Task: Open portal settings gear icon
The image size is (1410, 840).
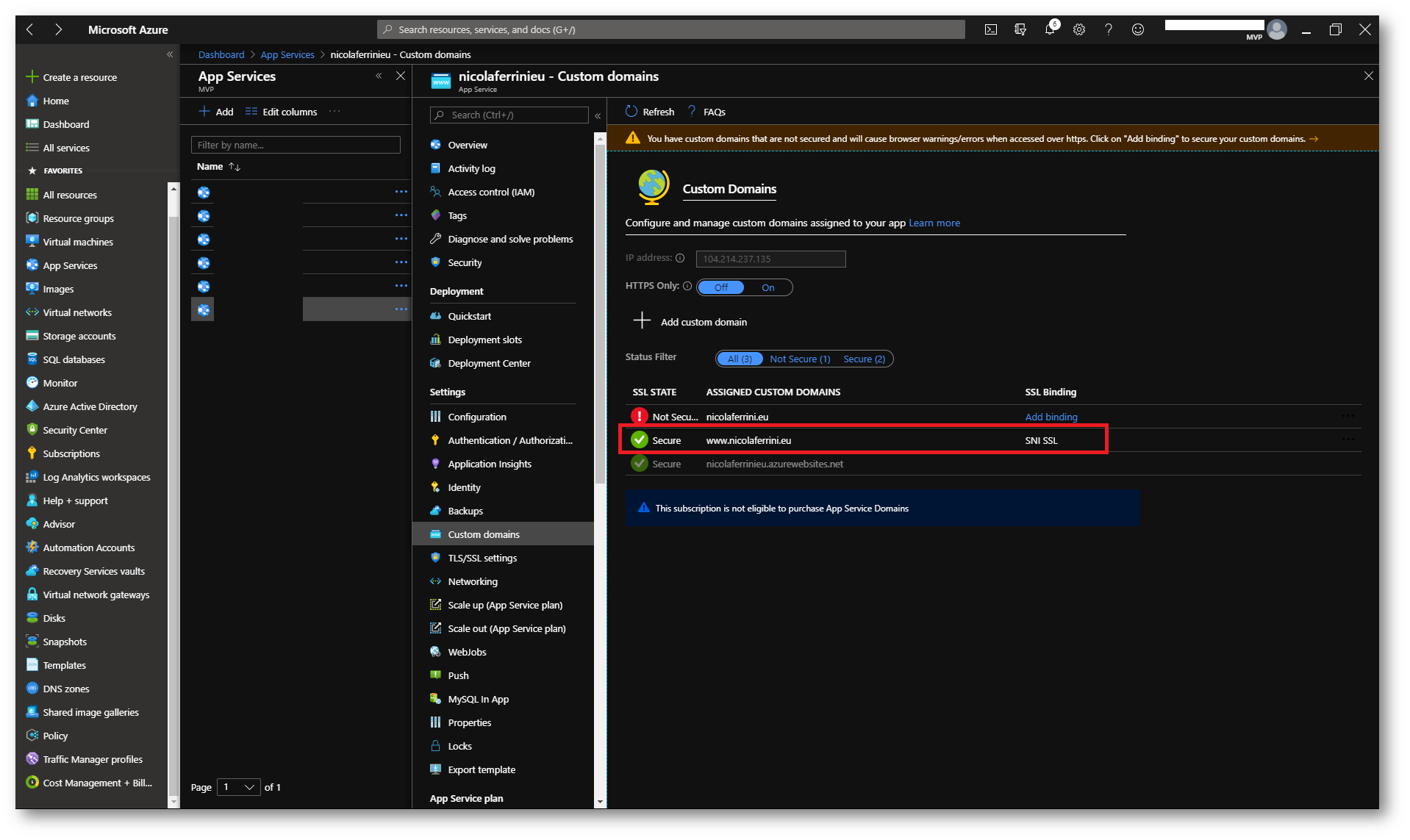Action: [x=1078, y=29]
